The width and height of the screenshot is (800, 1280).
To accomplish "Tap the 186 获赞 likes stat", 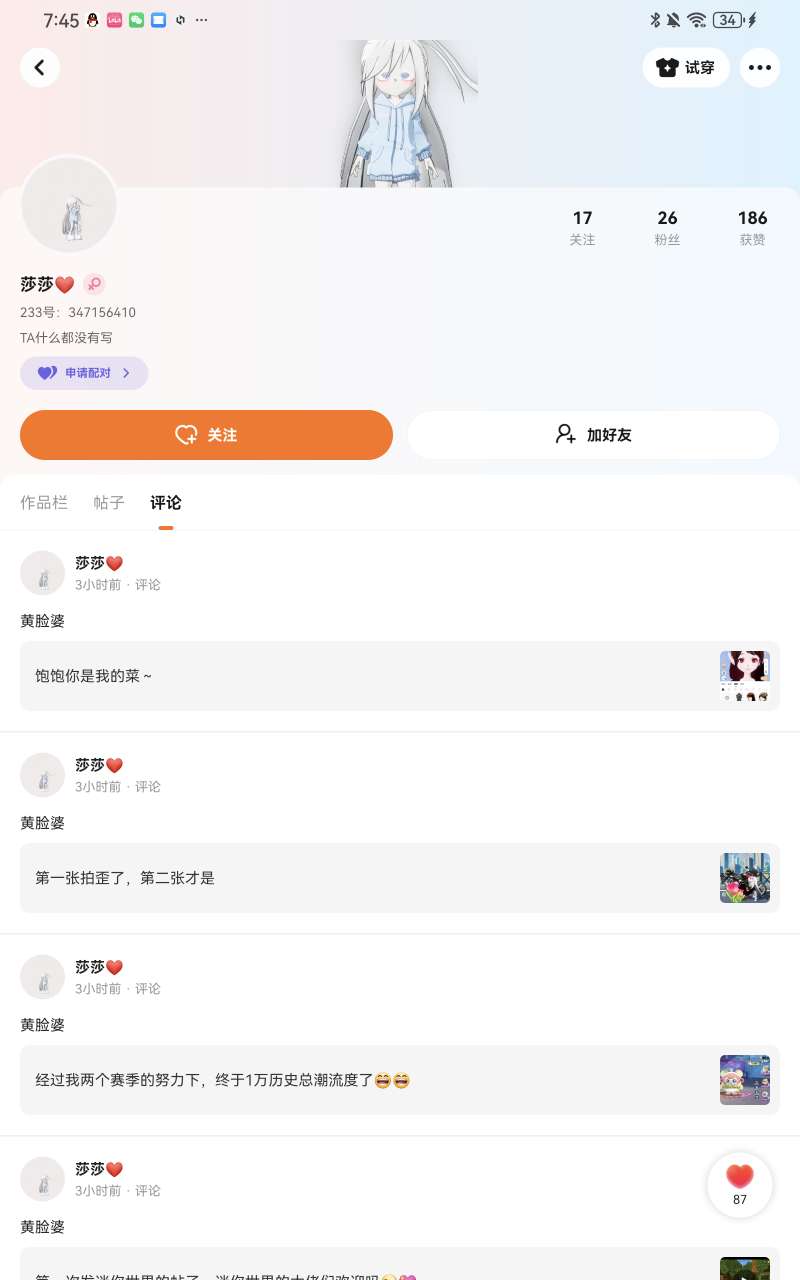I will tap(752, 227).
